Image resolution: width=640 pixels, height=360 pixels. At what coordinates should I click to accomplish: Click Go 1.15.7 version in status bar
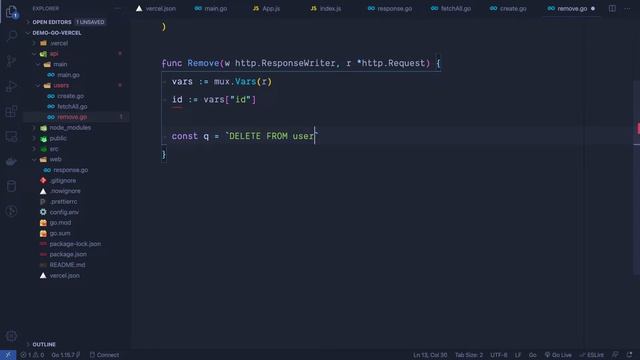point(65,355)
